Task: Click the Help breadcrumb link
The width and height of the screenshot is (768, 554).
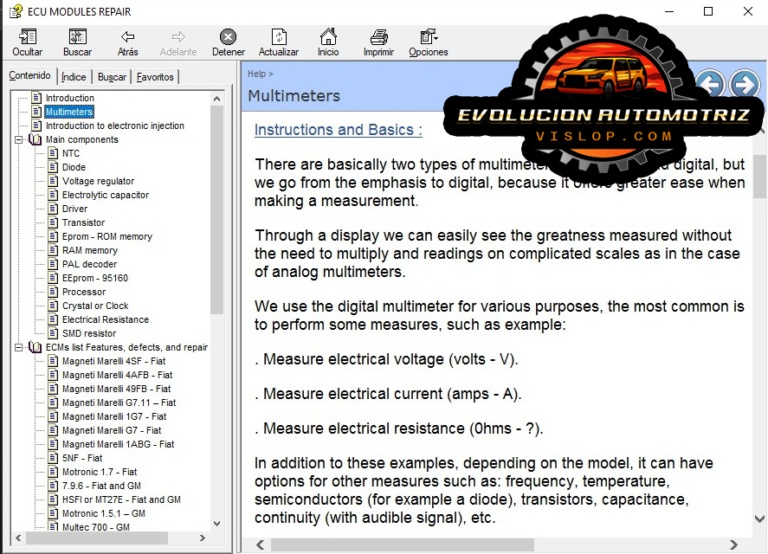Action: click(x=257, y=73)
